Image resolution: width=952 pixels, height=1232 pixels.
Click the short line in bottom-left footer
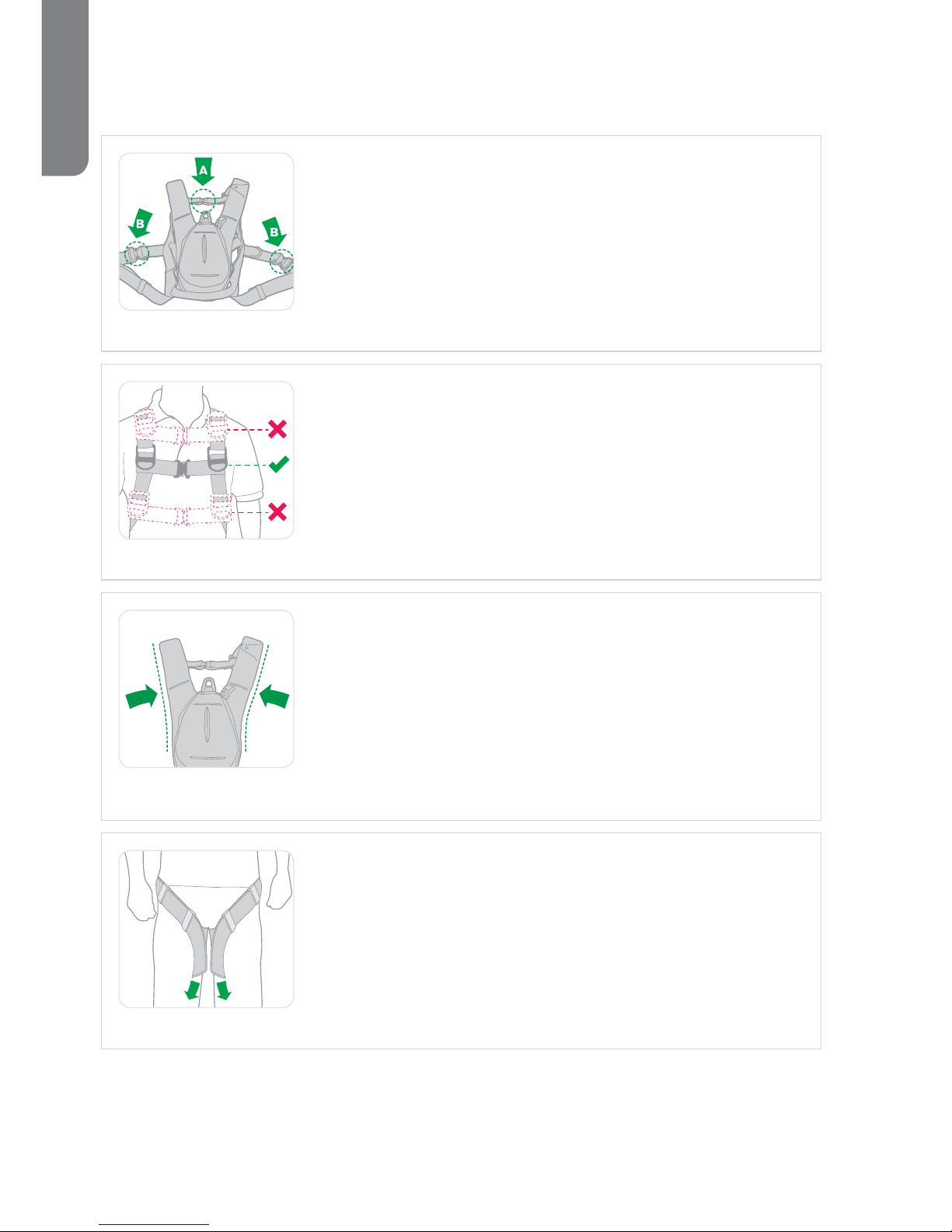click(155, 1224)
